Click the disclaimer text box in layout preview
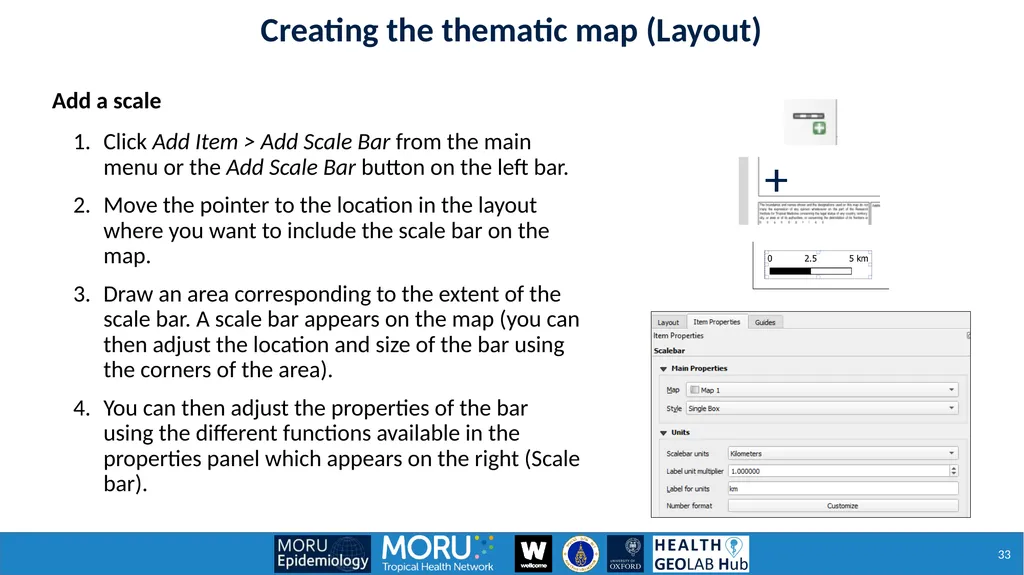The height and width of the screenshot is (575, 1024). coord(814,212)
